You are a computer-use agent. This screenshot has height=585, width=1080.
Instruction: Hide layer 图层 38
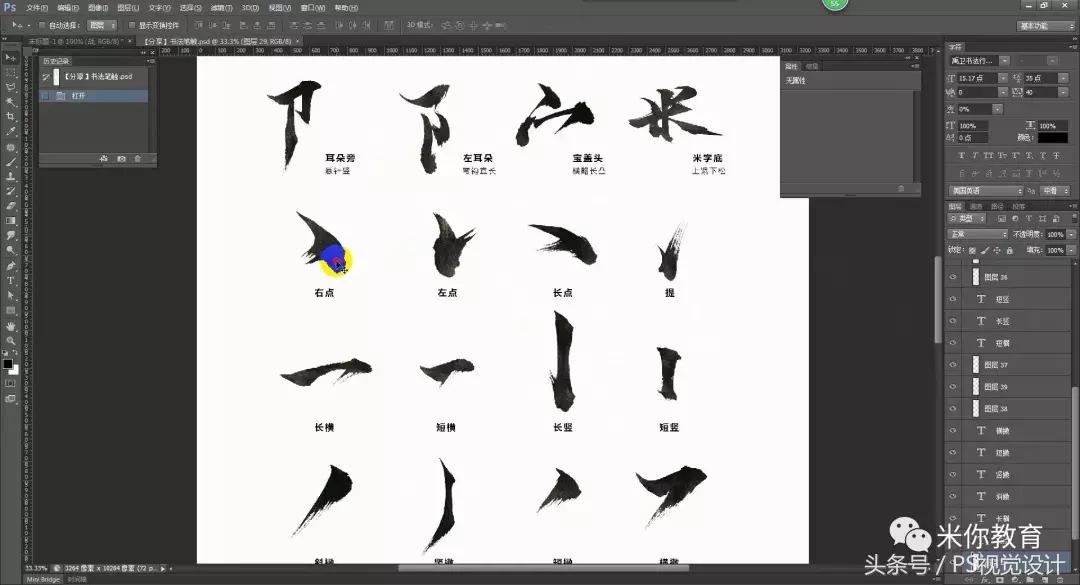coord(953,409)
